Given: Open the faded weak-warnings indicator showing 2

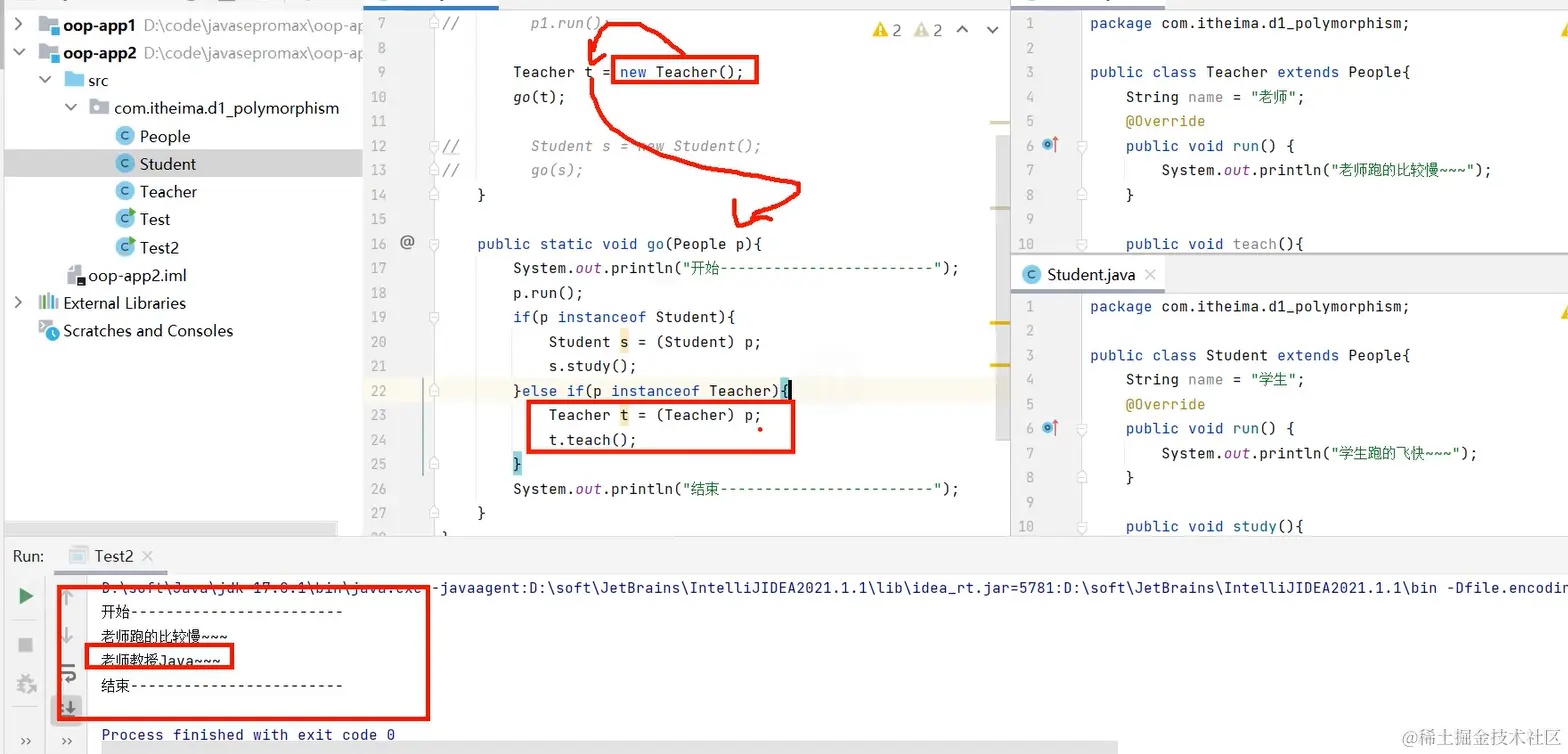Looking at the screenshot, I should pyautogui.click(x=928, y=30).
